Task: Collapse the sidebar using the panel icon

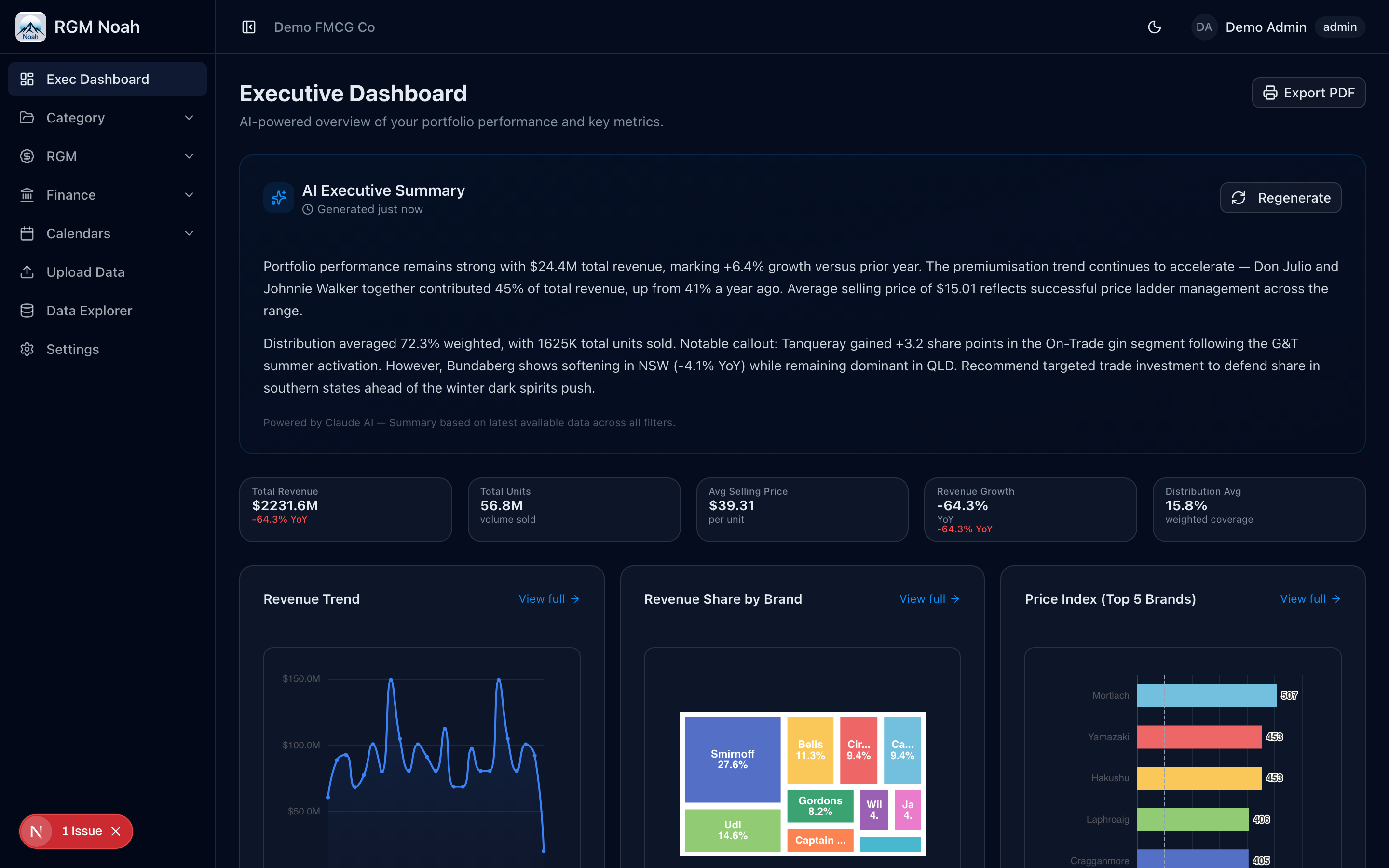Action: [248, 27]
